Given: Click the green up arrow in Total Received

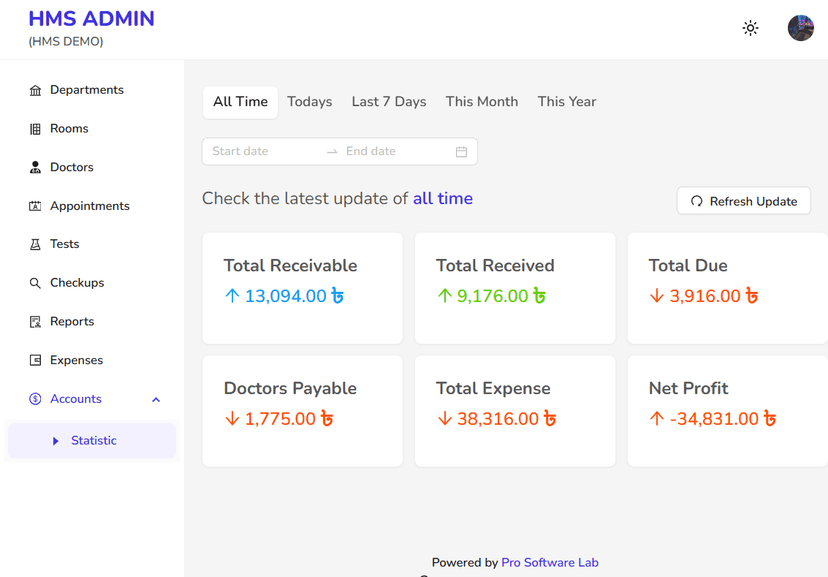Looking at the screenshot, I should click(445, 296).
